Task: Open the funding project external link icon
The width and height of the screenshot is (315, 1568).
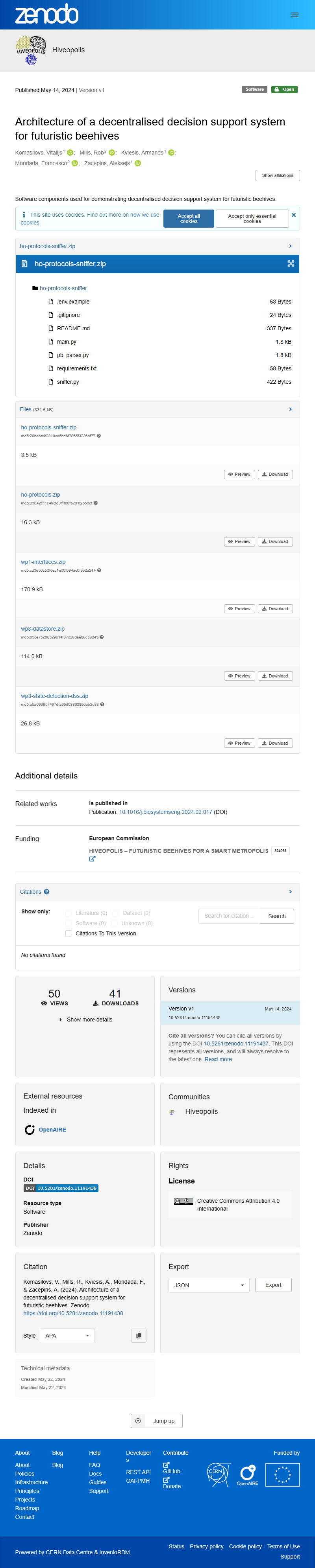Action: [93, 859]
